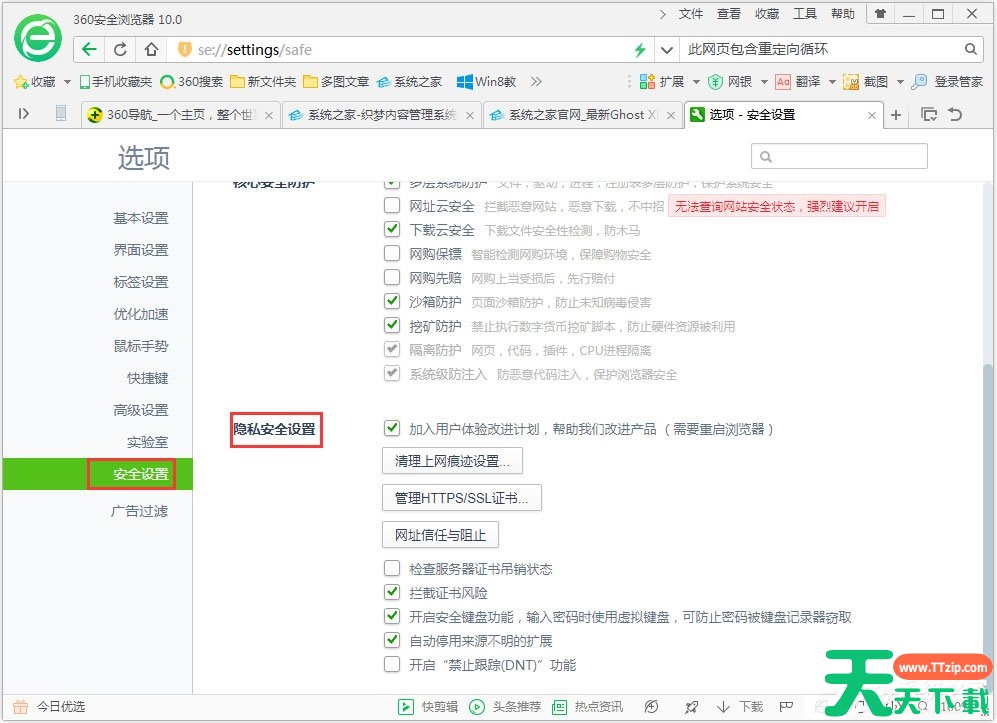Open the 工具 menu

click(x=805, y=14)
